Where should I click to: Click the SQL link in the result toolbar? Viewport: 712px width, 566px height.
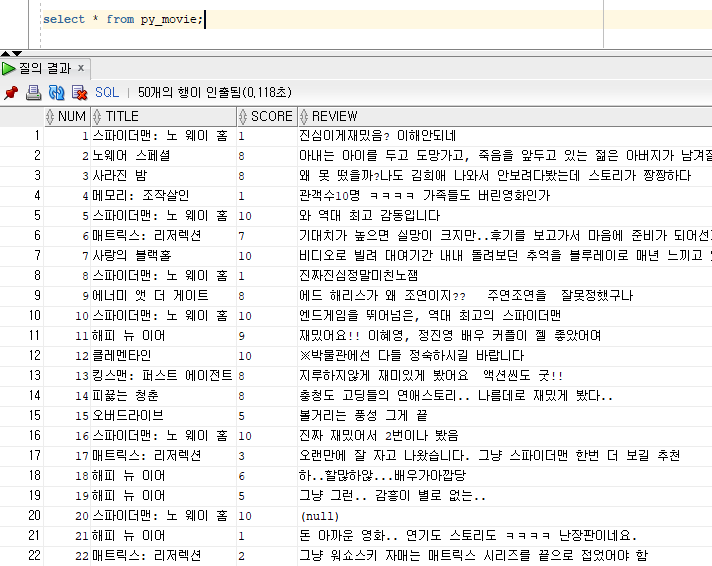point(107,93)
